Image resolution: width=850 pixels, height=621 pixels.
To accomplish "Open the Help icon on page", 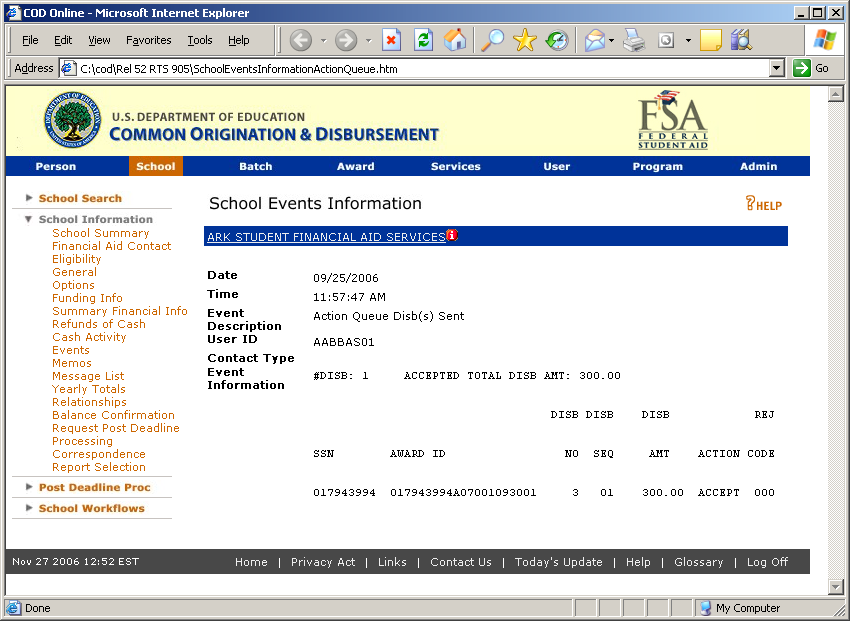I will pyautogui.click(x=764, y=204).
